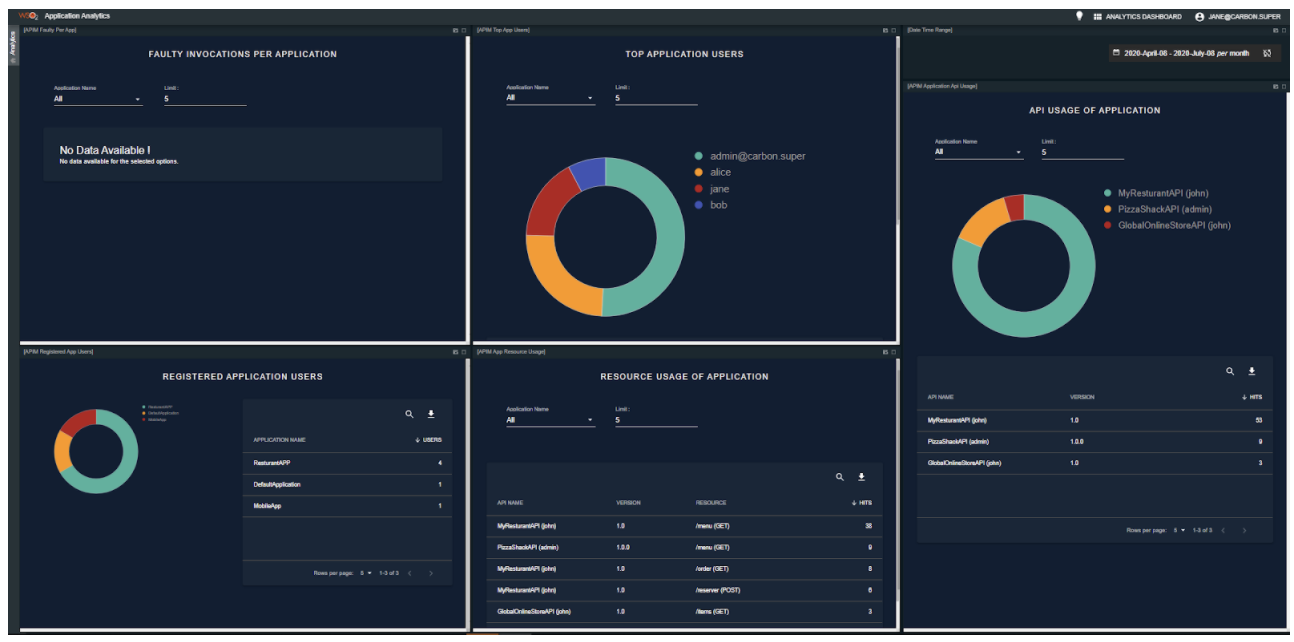
Task: Sort Resource Usage table by HITS column
Action: pyautogui.click(x=861, y=503)
